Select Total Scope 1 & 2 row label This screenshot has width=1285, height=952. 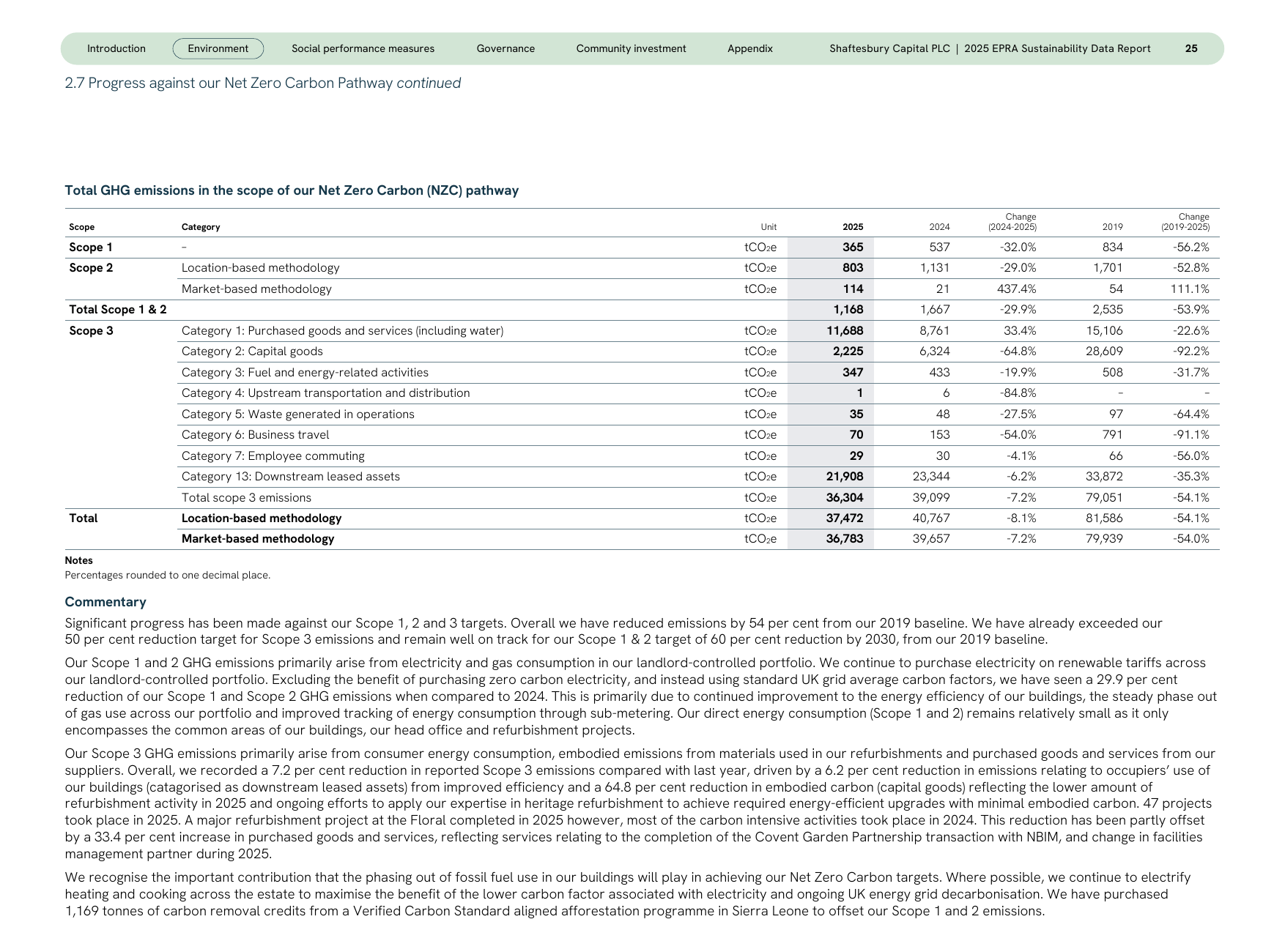117,310
